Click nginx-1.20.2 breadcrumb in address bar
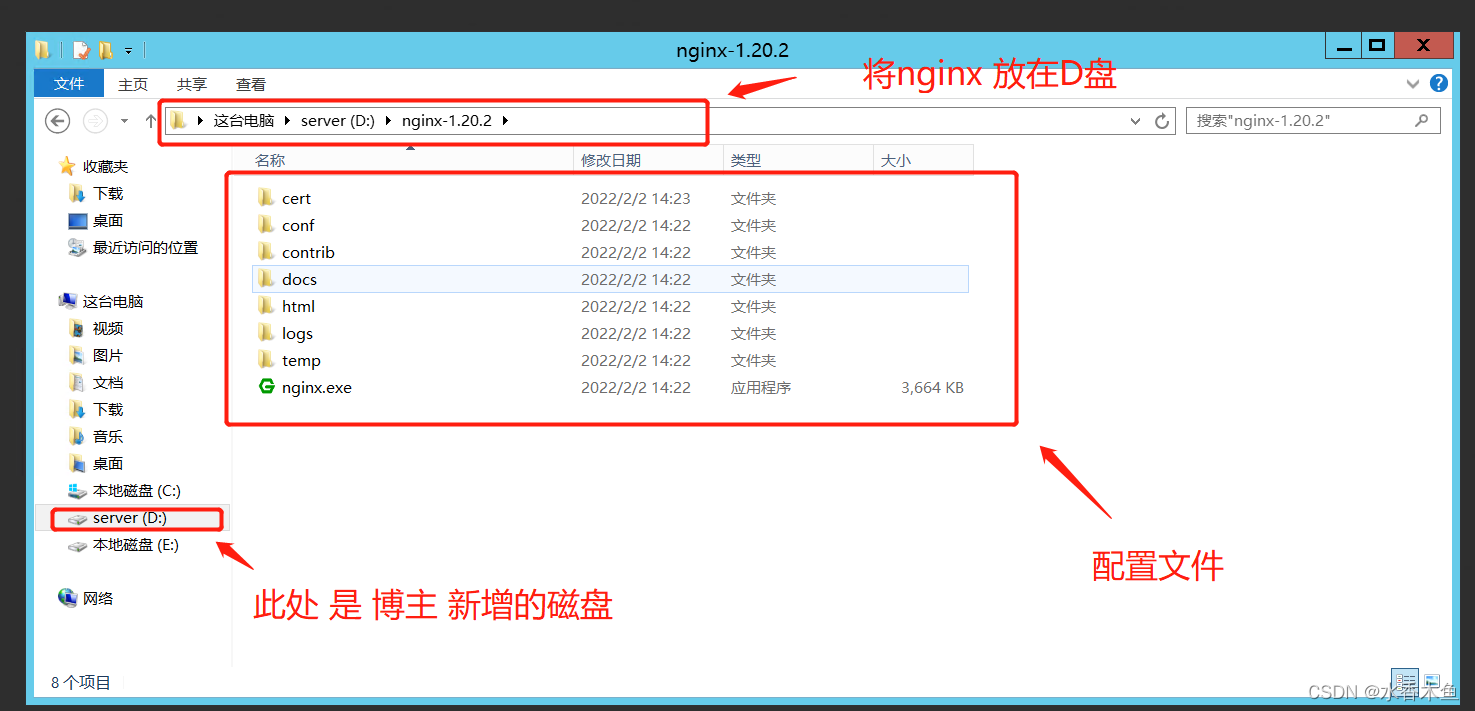Screen dimensions: 1475x711 [447, 121]
